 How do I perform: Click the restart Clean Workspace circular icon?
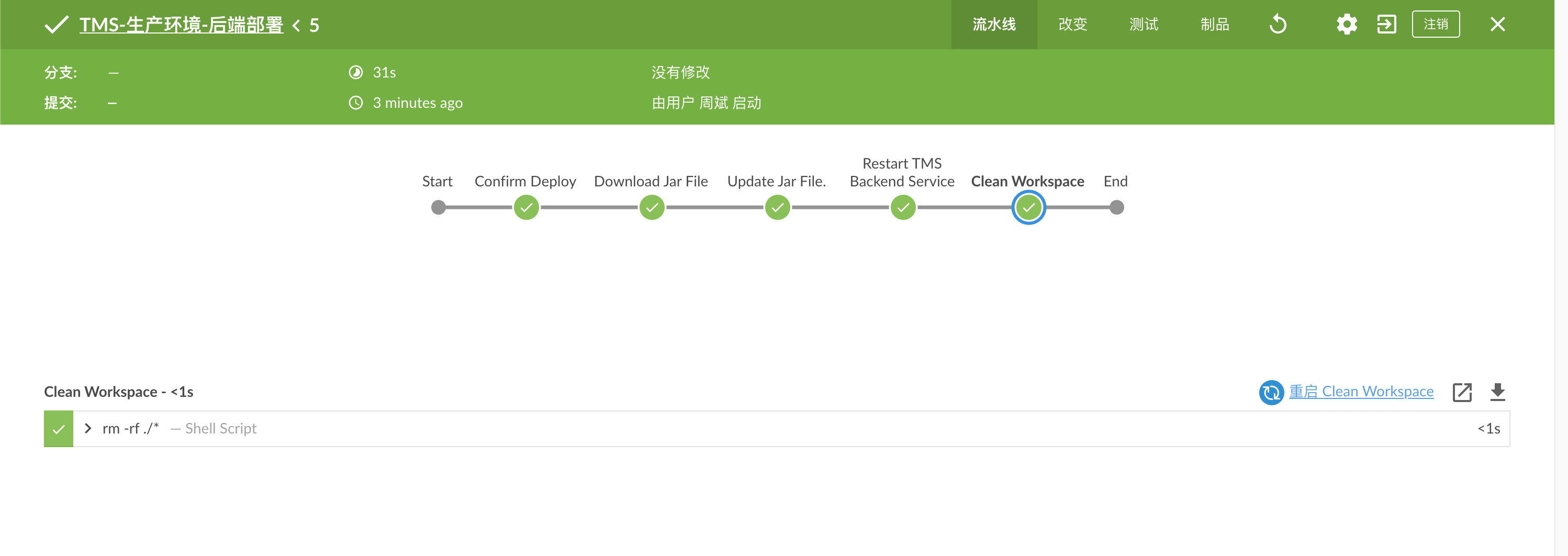click(1271, 392)
